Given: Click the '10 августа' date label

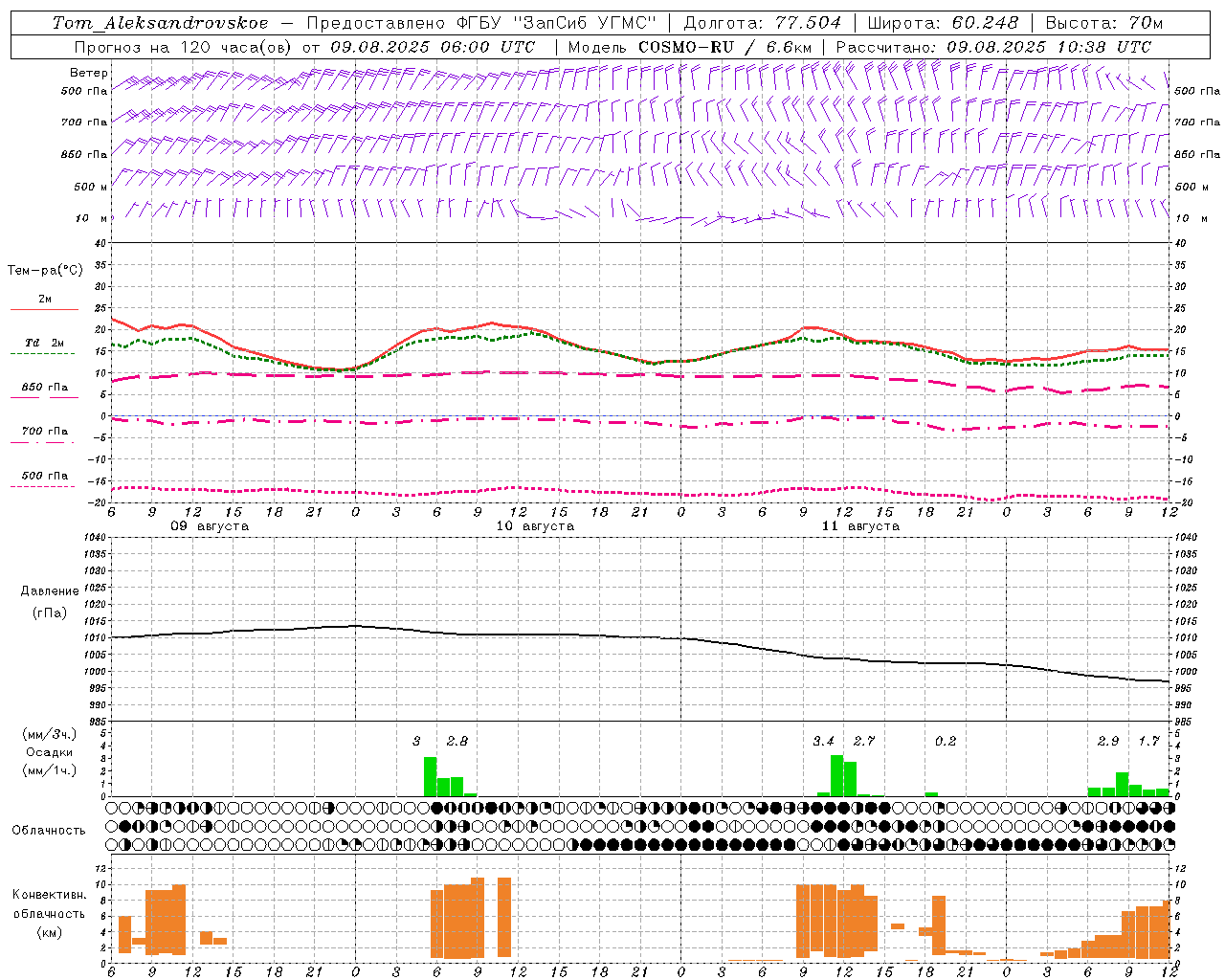Looking at the screenshot, I should coord(535,526).
